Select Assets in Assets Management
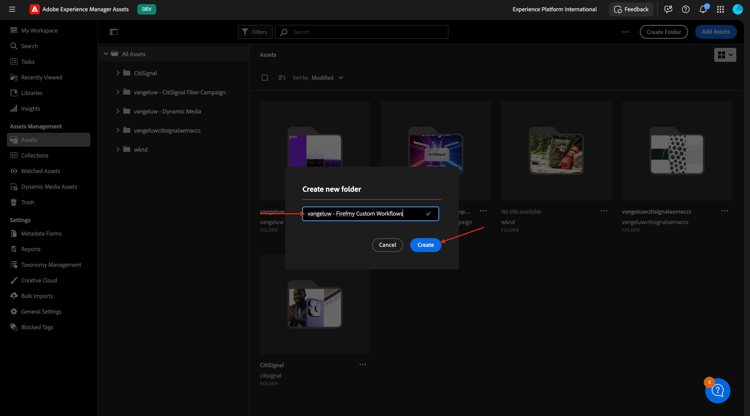The image size is (750, 416). 48,140
